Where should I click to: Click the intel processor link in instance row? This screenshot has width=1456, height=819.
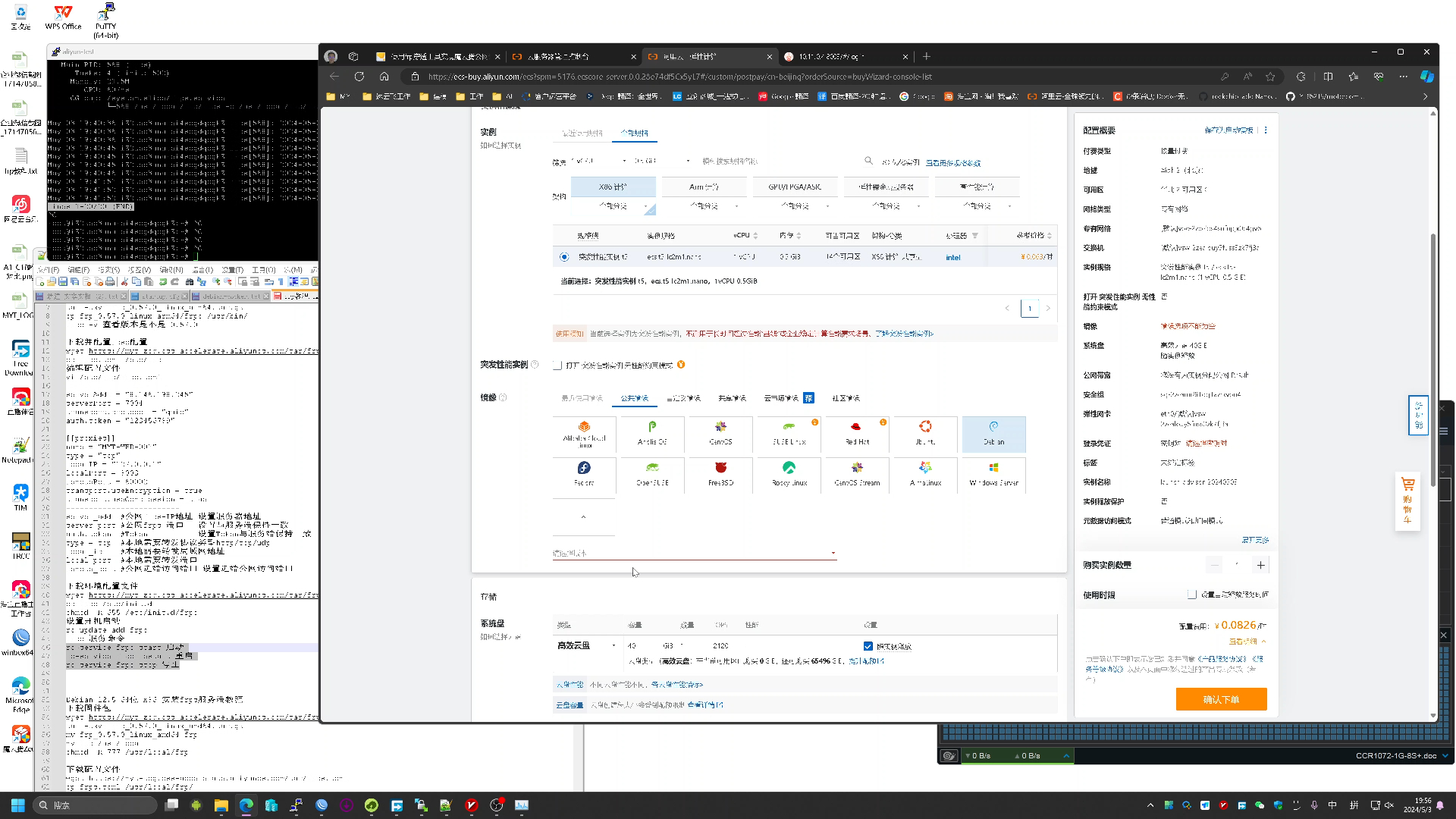pos(953,258)
